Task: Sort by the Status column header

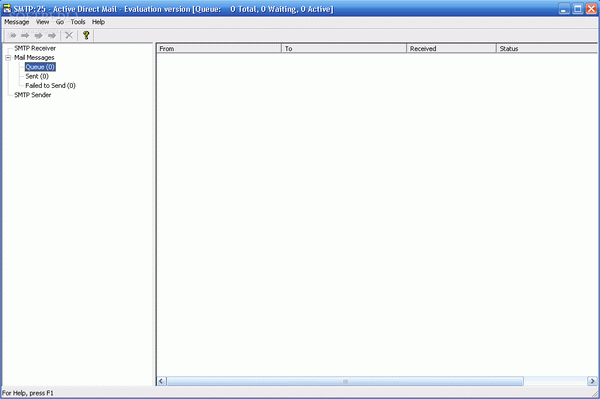Action: pos(547,49)
